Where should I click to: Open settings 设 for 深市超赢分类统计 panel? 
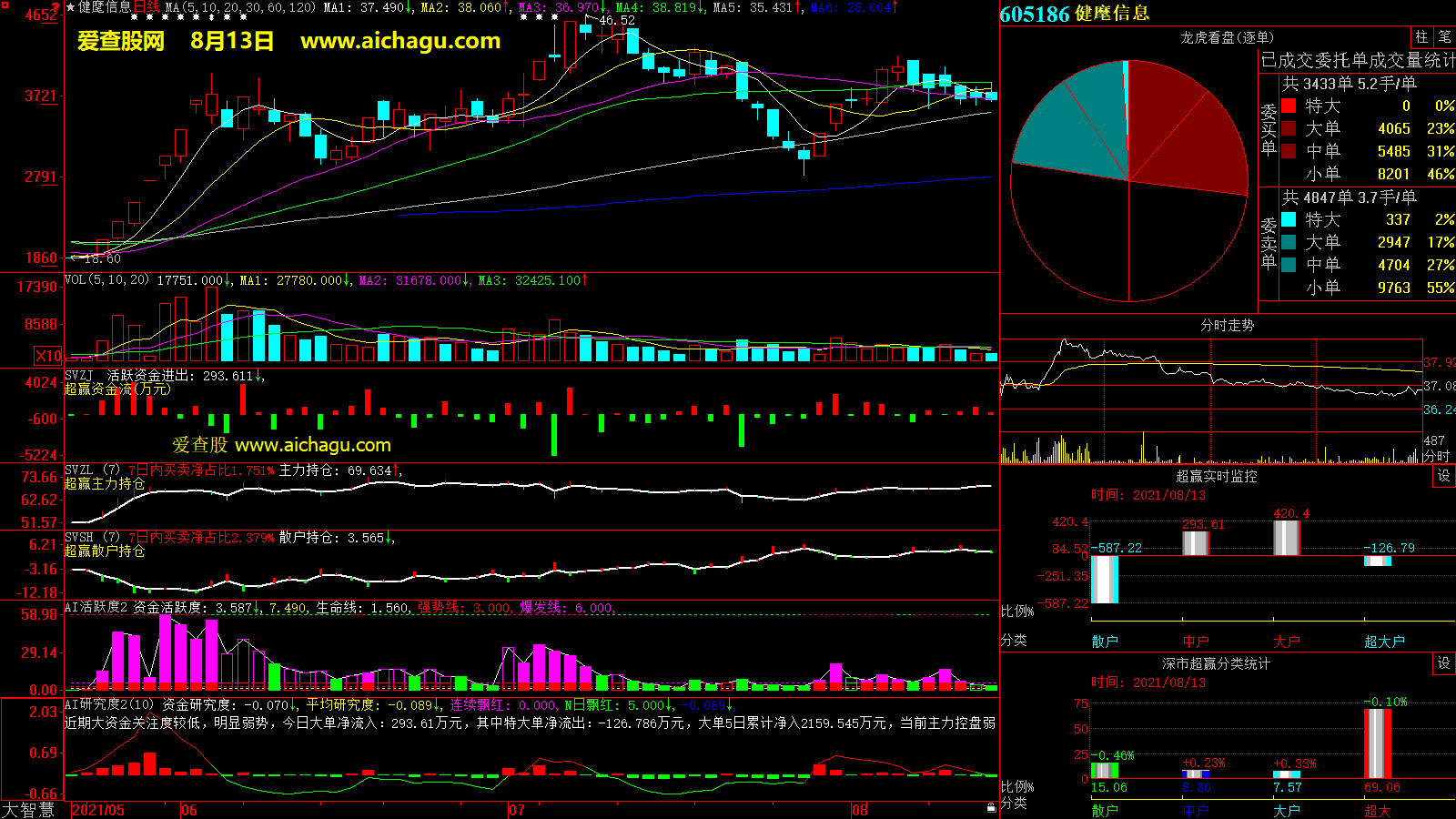click(1443, 663)
